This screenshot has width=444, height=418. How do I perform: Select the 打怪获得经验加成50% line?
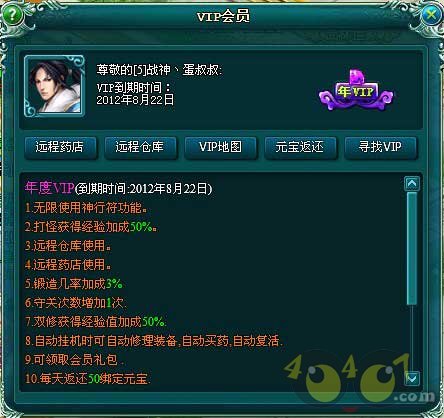91,227
